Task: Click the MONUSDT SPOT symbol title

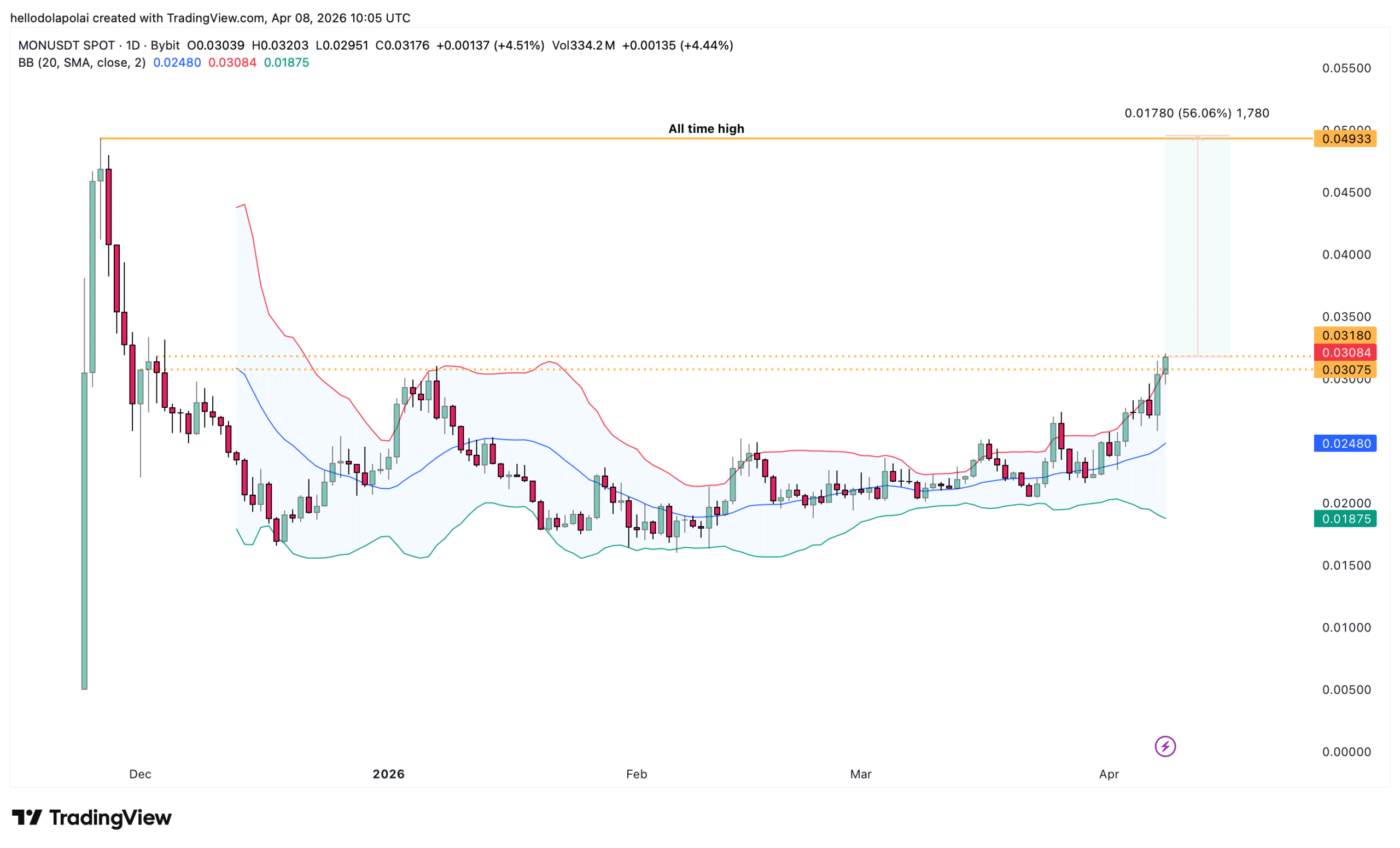Action: tap(67, 45)
